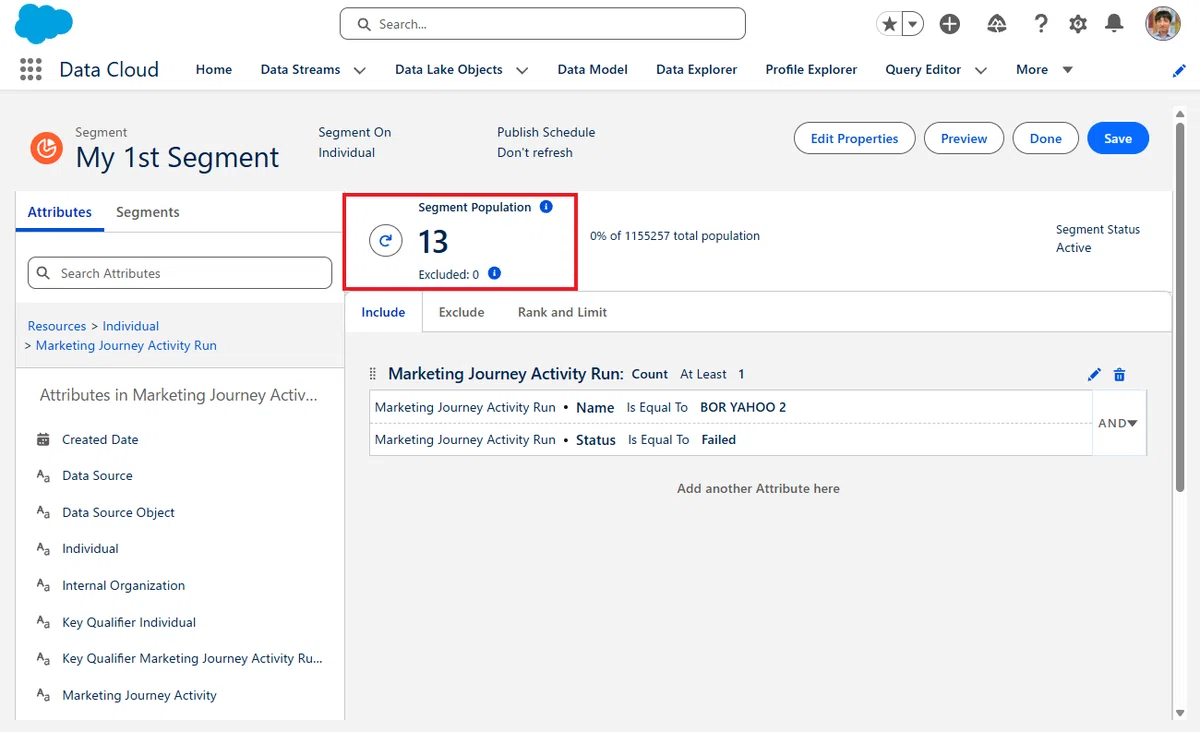Show the Segment Population info tooltip icon
This screenshot has height=732, width=1200.
tap(546, 207)
